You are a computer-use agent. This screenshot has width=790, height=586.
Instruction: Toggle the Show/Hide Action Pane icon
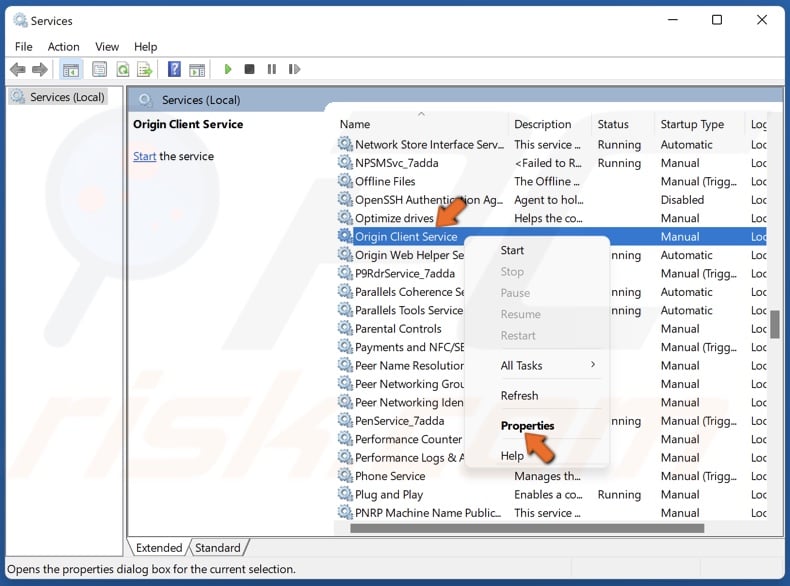(x=197, y=70)
